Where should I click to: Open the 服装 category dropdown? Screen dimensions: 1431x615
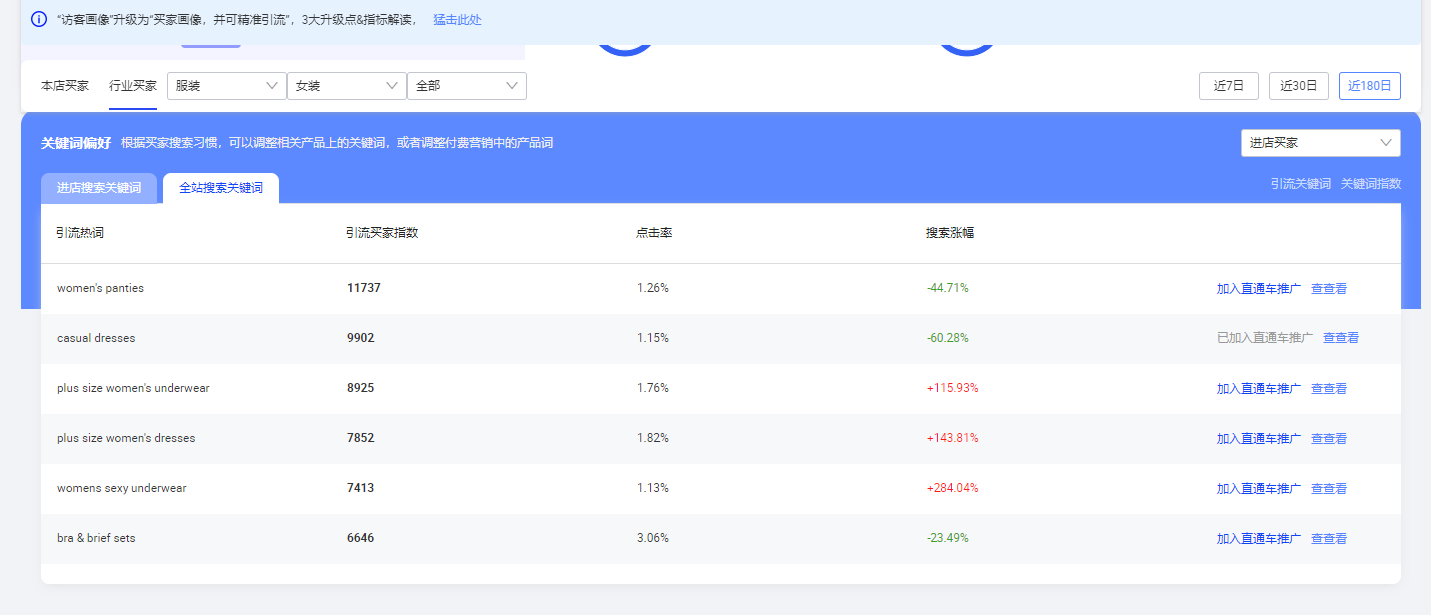coord(226,86)
